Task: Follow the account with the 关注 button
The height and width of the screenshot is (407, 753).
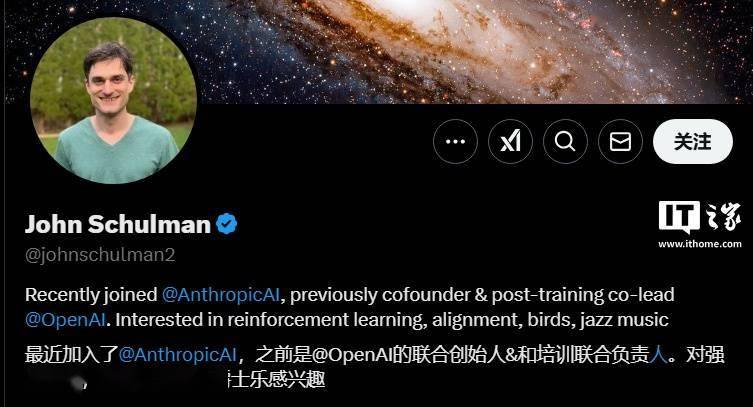Action: pos(693,142)
